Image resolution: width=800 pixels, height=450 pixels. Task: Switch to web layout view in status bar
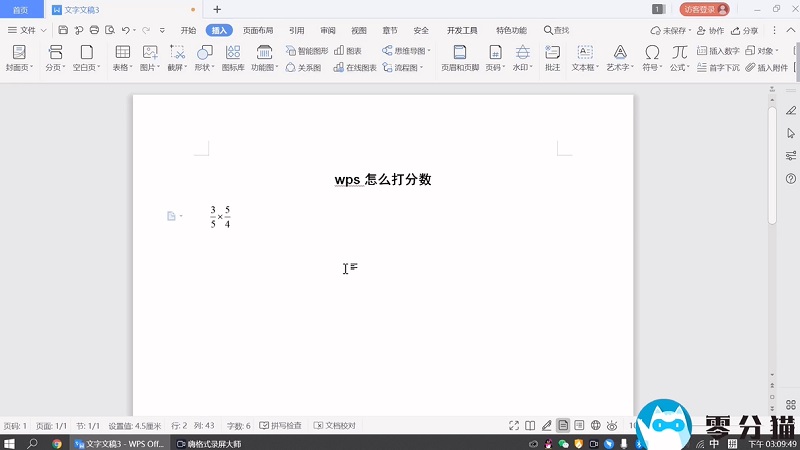596,425
